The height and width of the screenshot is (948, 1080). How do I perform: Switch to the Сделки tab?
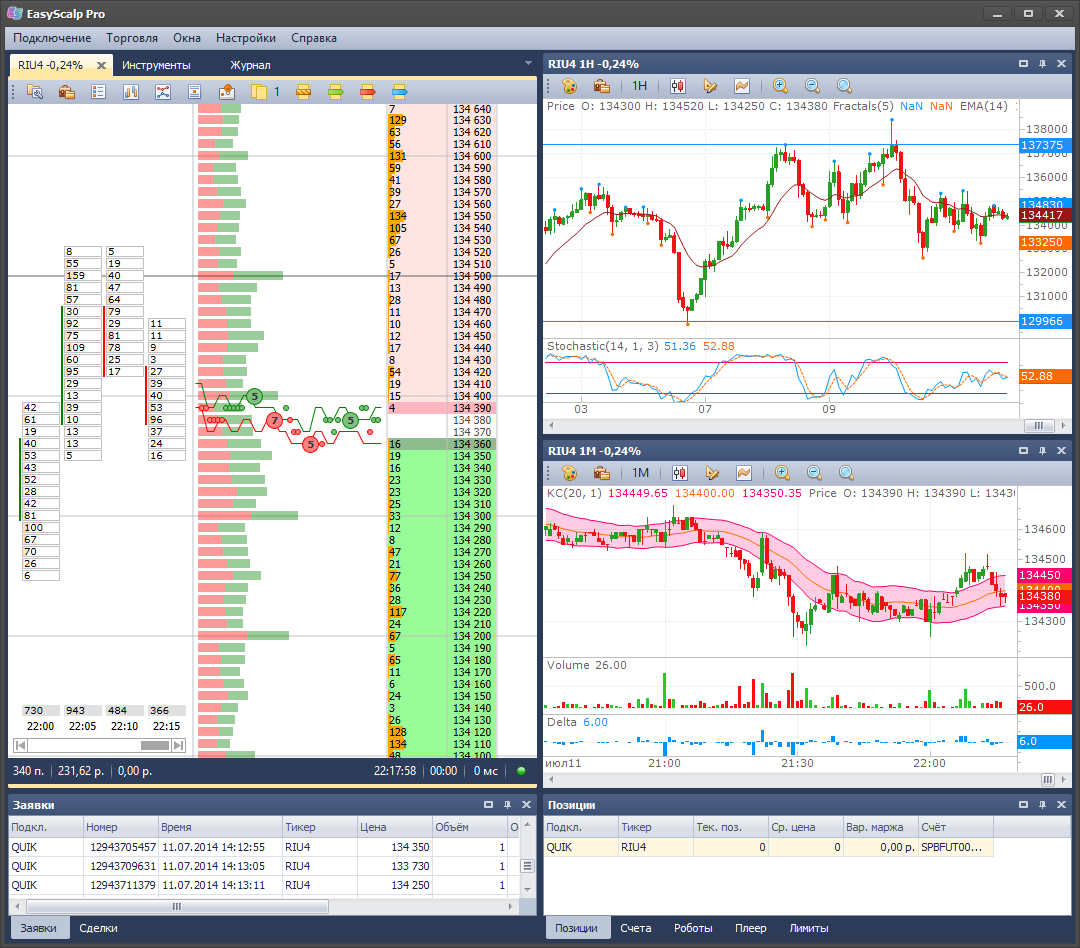coord(98,928)
